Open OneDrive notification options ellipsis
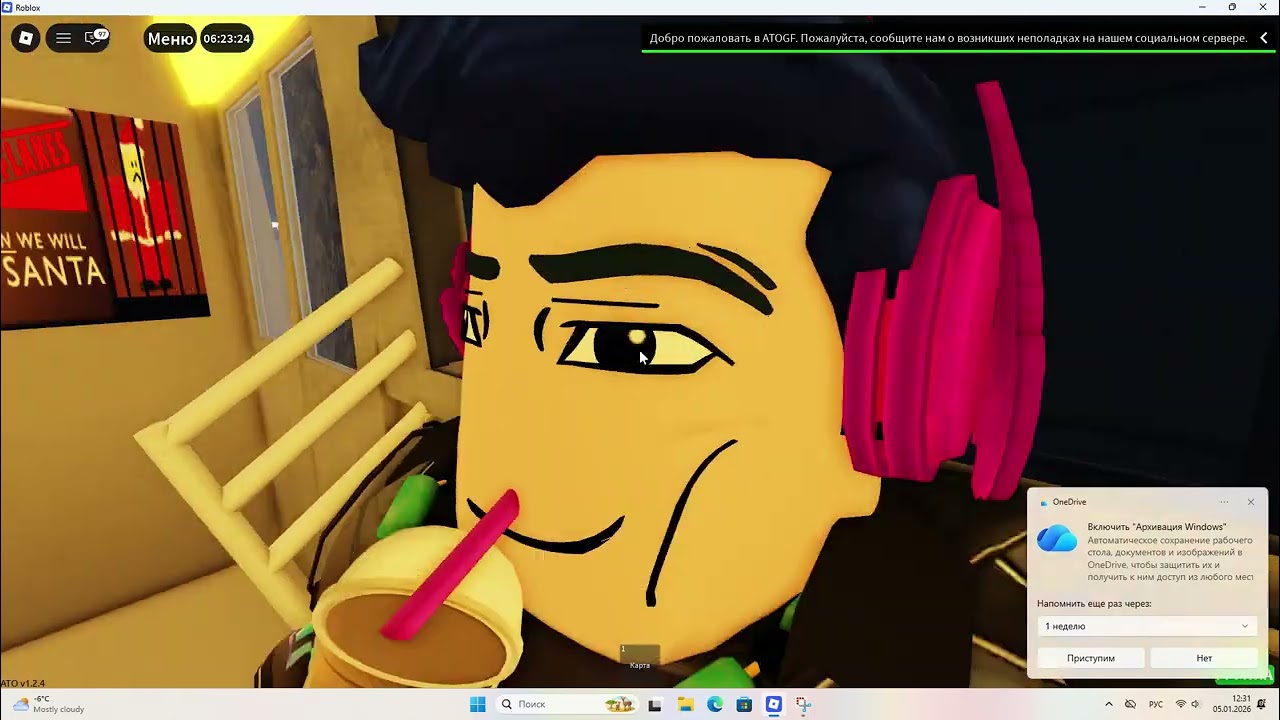The height and width of the screenshot is (720, 1280). click(x=1224, y=502)
